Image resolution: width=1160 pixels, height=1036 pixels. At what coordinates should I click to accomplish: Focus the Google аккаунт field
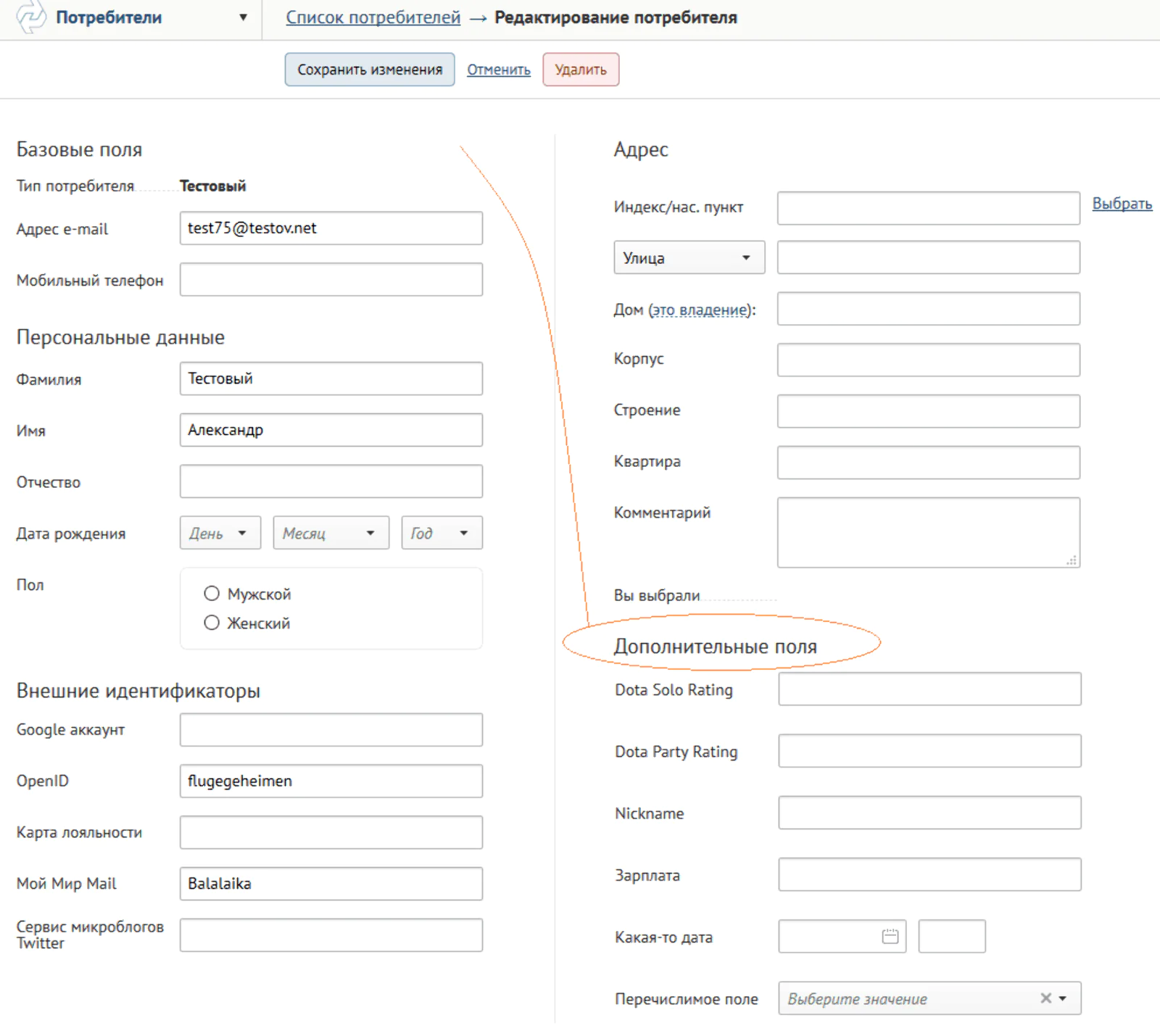click(331, 730)
